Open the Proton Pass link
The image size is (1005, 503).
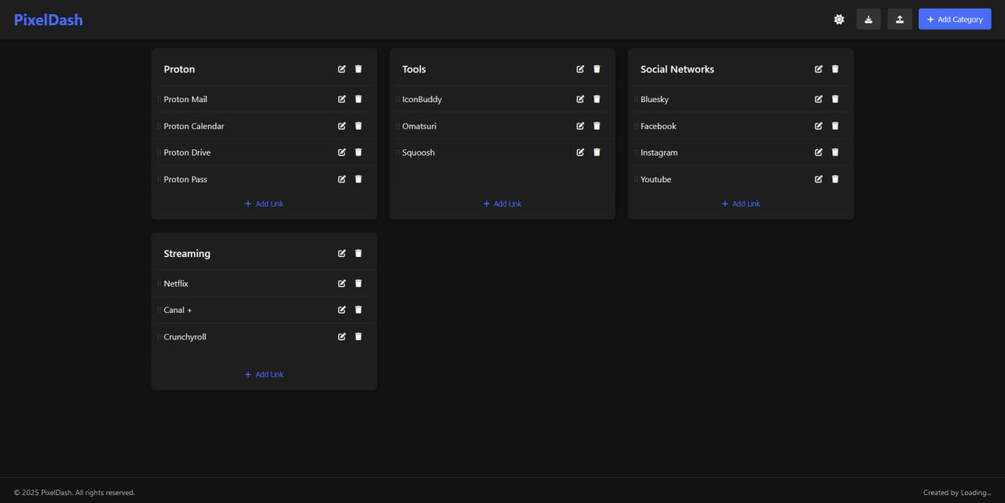(x=185, y=179)
